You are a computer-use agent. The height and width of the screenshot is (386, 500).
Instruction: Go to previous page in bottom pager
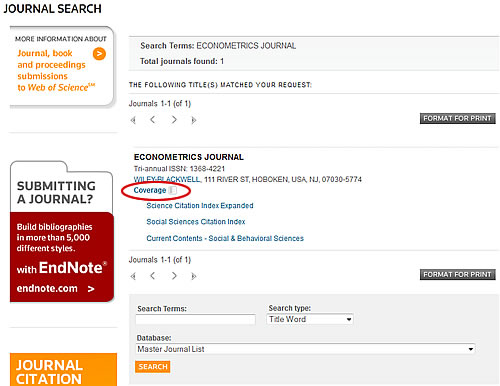153,276
